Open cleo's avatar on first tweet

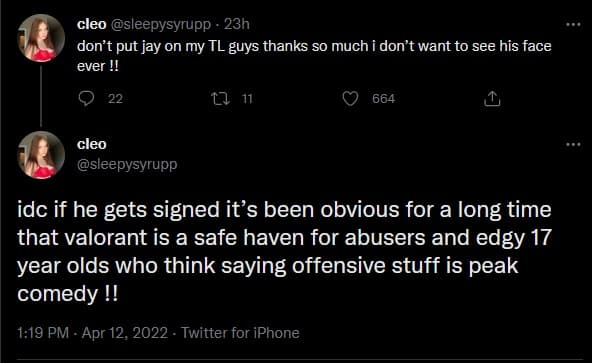(x=41, y=38)
